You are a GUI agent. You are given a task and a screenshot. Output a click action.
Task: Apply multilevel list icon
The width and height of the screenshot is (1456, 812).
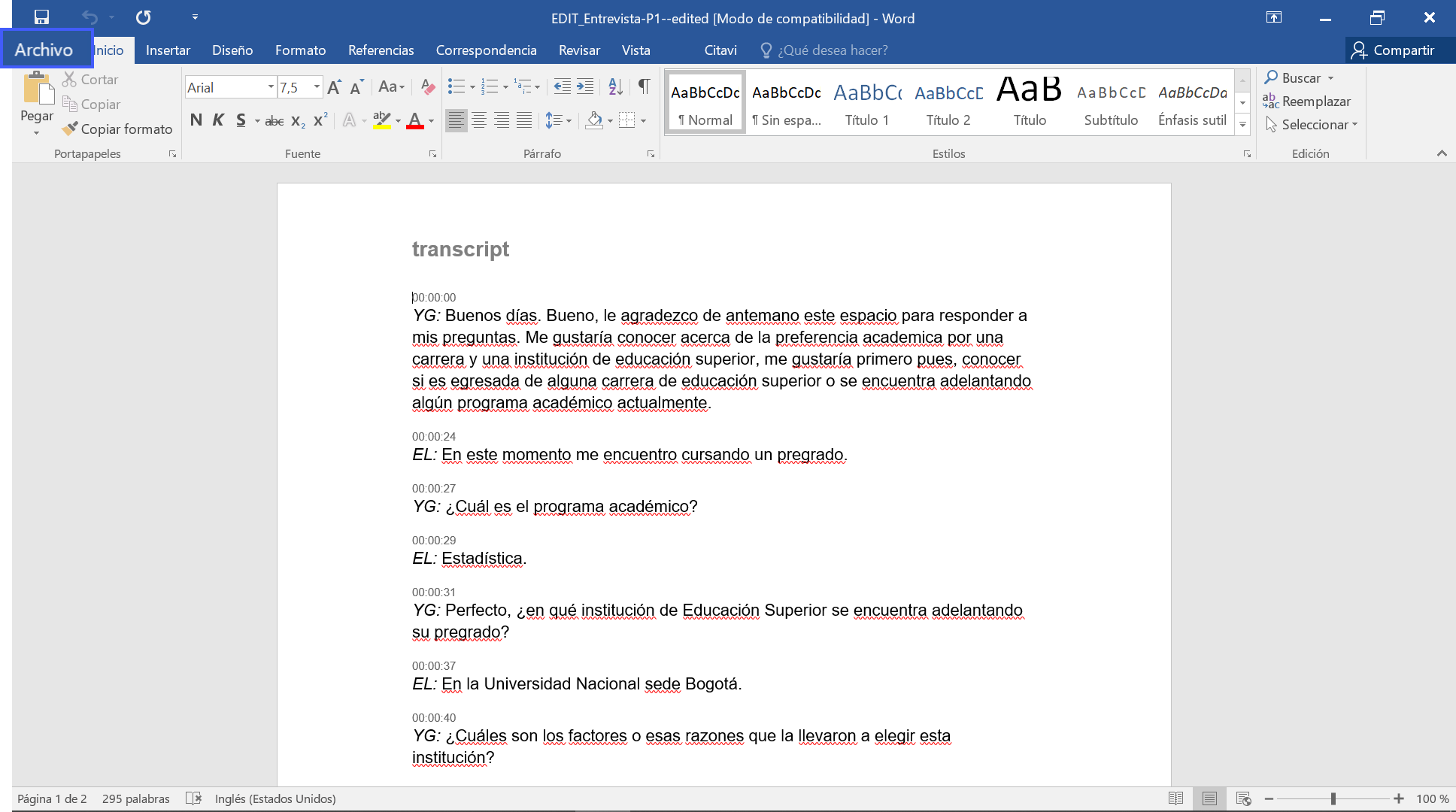click(x=522, y=87)
